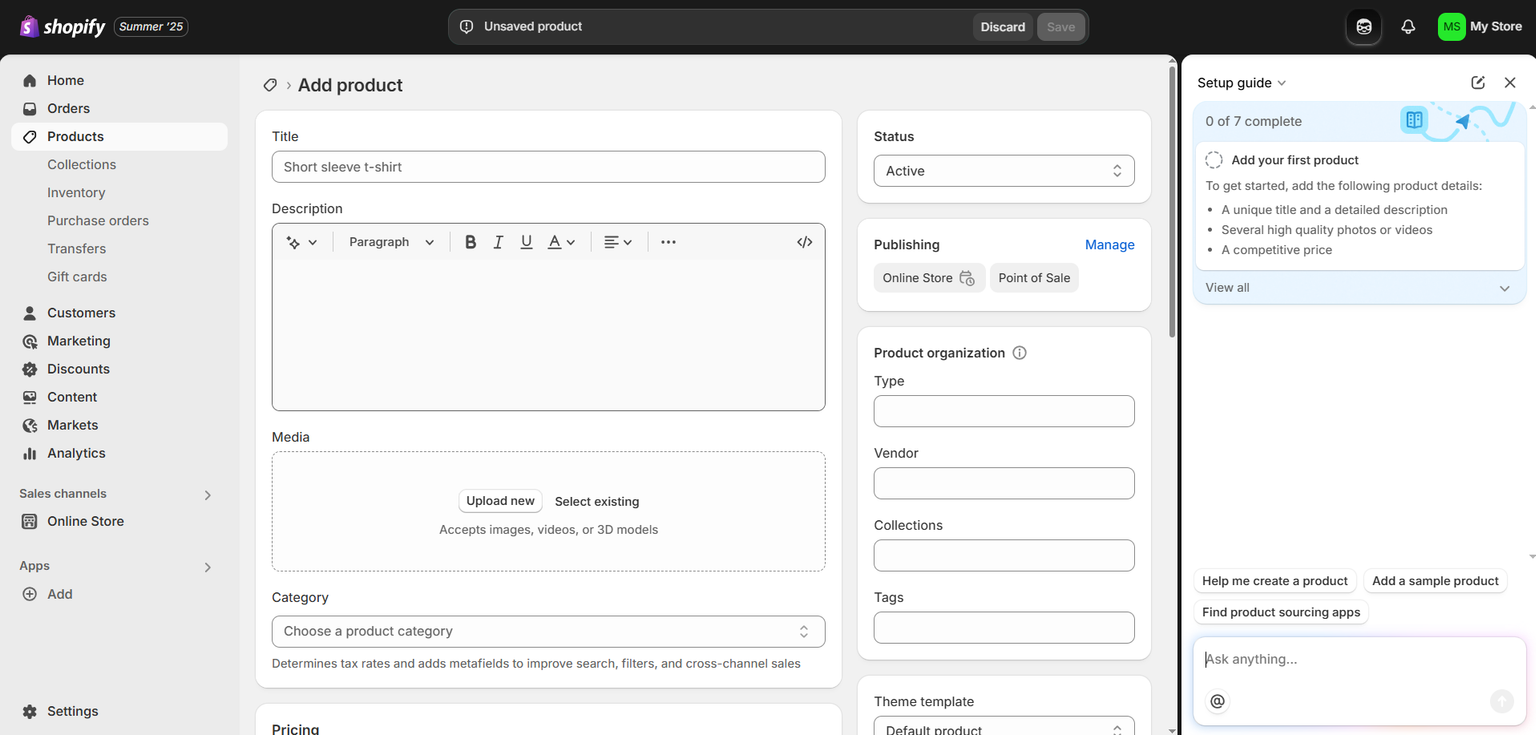Focus the product Title field
1536x735 pixels.
coord(548,167)
